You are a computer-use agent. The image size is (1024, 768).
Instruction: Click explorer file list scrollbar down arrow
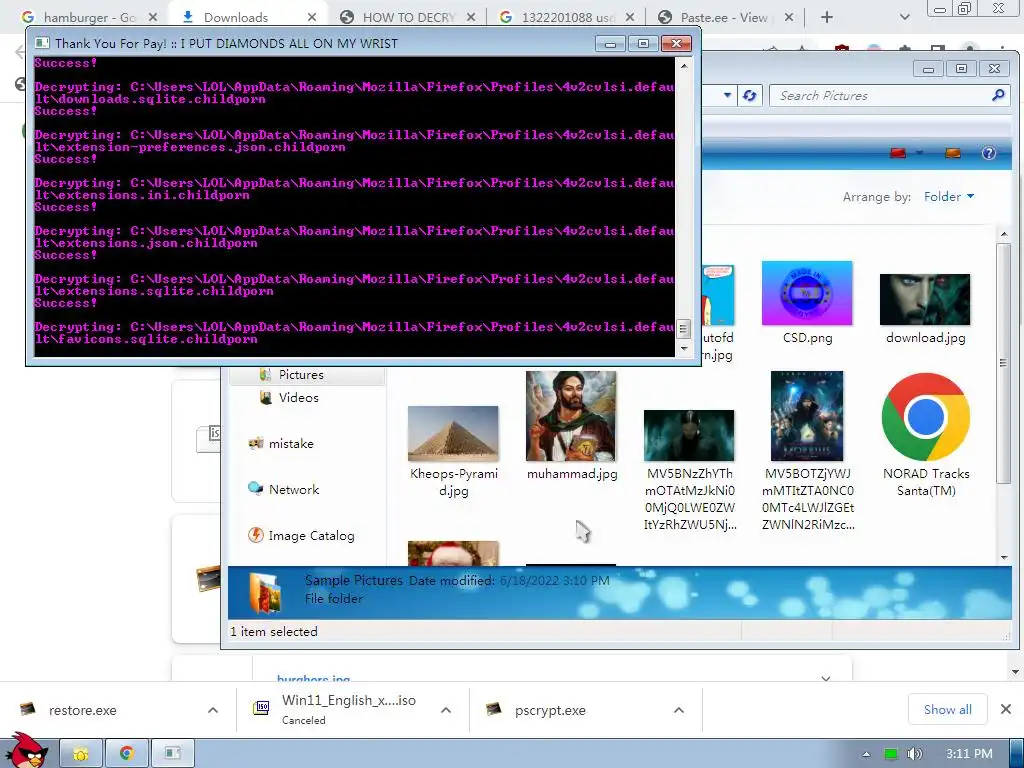tap(1004, 557)
